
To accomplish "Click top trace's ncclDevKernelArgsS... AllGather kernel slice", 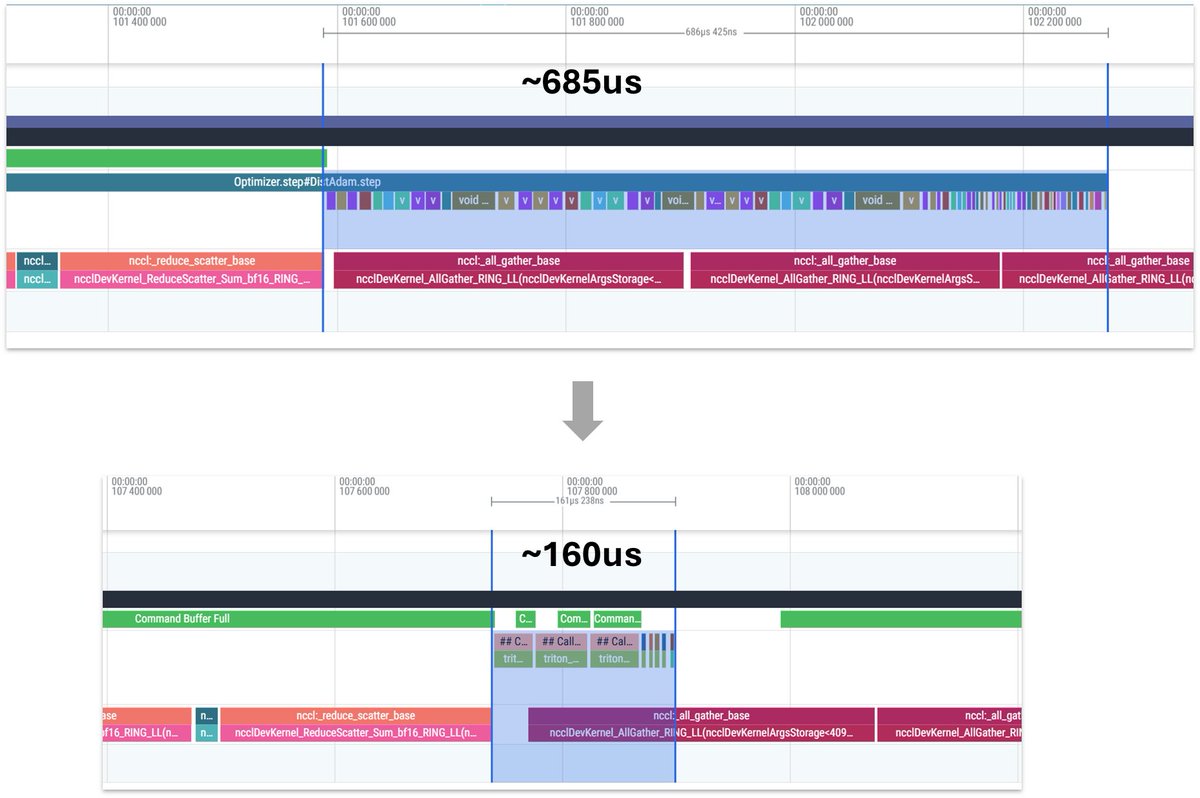I will click(x=845, y=279).
